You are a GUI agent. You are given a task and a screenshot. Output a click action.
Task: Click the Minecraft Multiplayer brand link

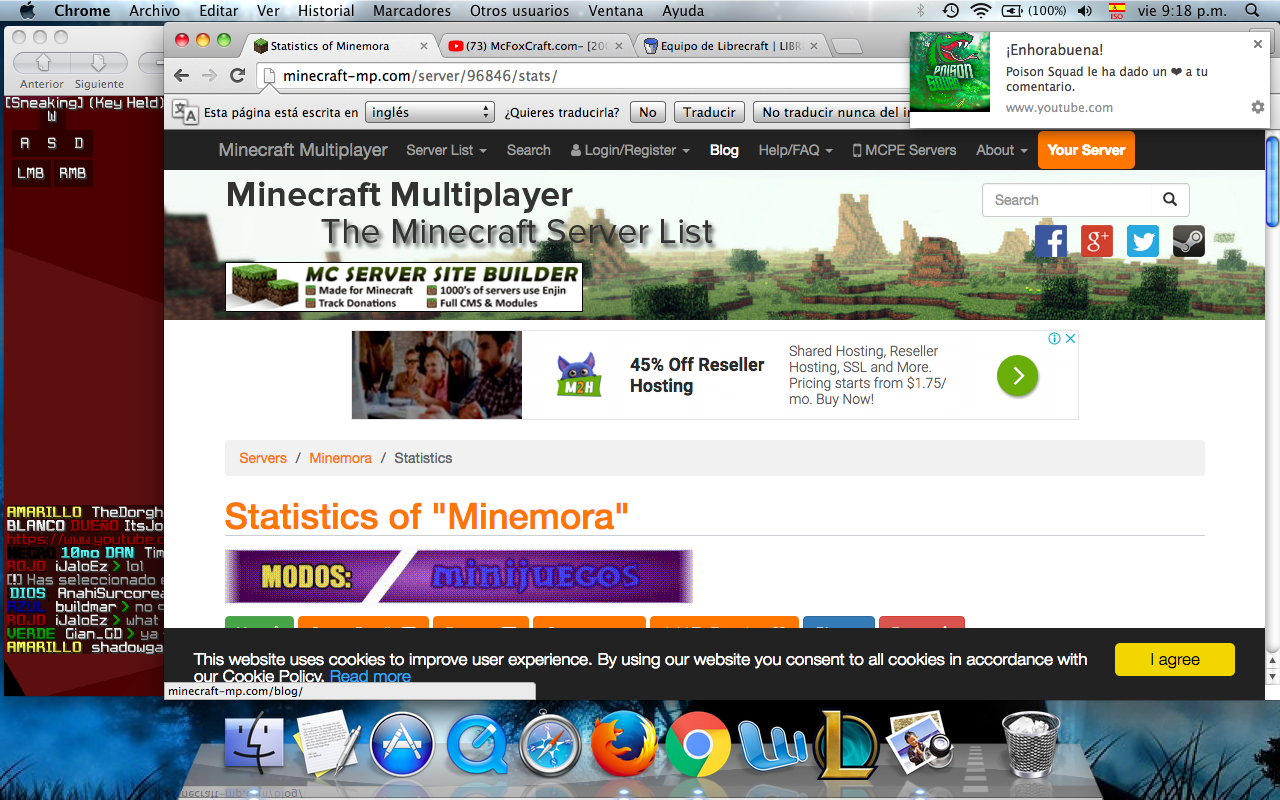click(303, 150)
